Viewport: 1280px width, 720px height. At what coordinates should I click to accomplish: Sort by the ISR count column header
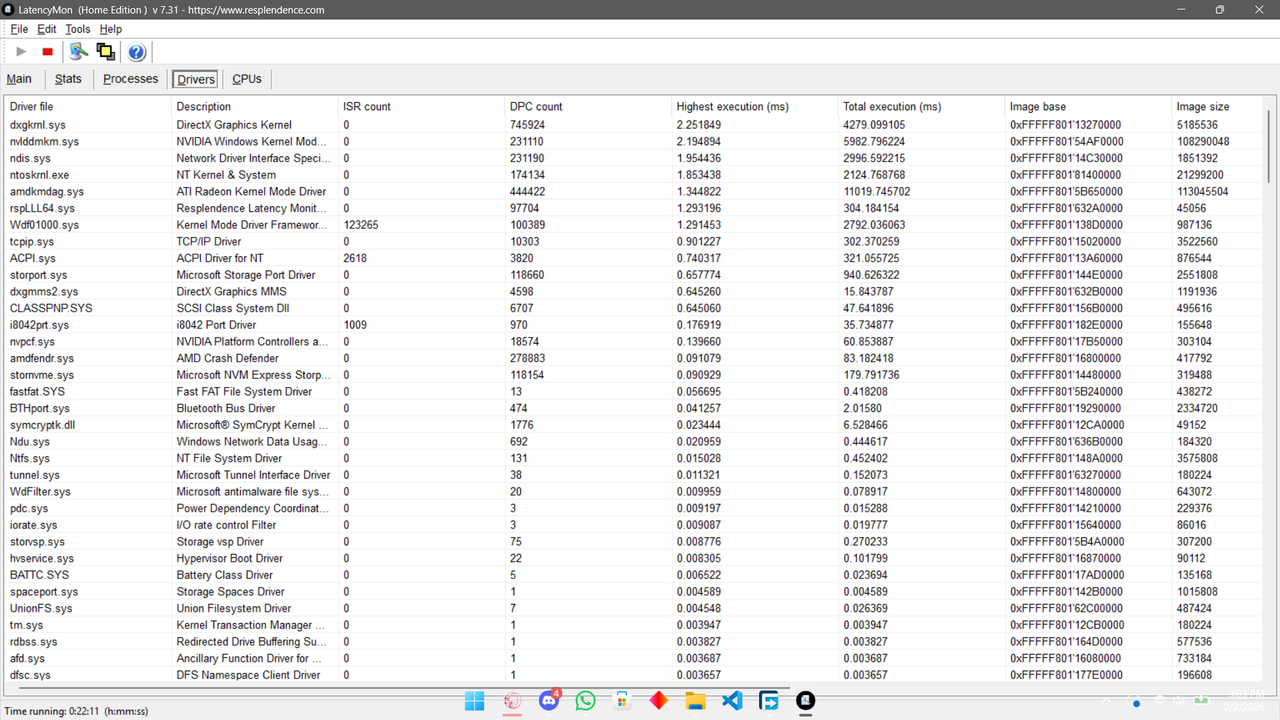tap(421, 106)
